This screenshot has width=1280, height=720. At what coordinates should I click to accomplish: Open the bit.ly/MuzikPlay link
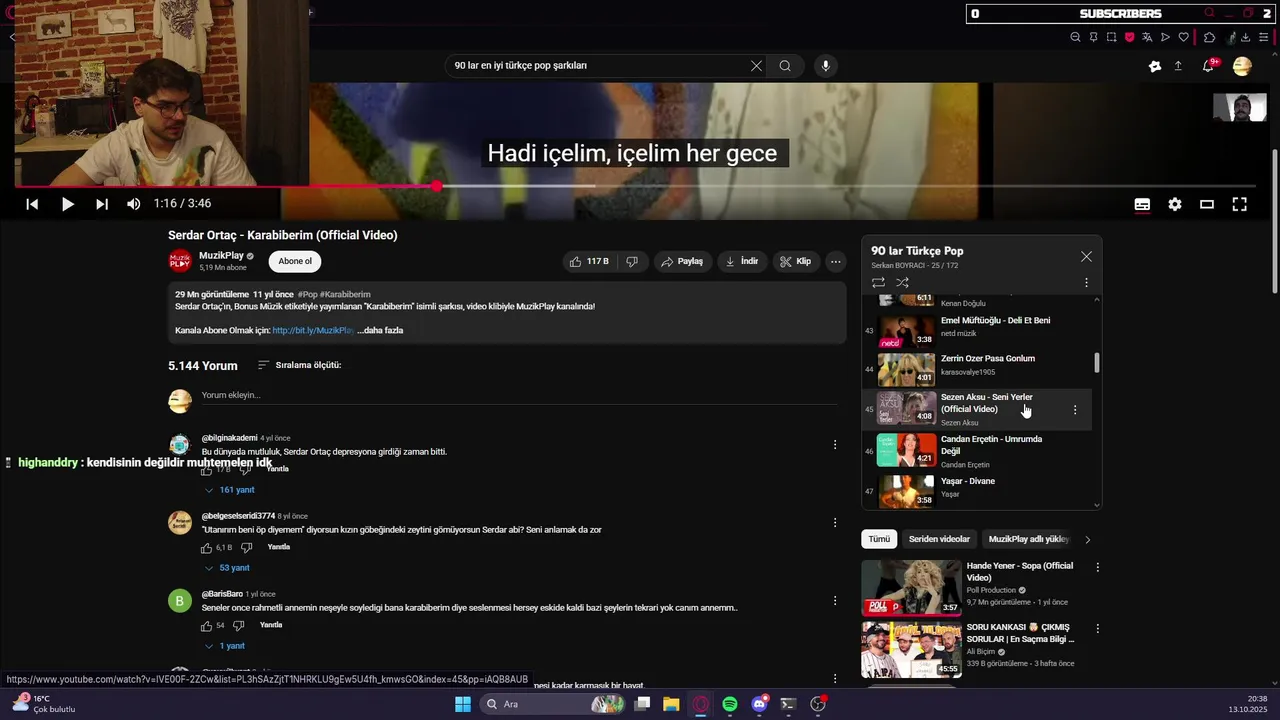(313, 330)
